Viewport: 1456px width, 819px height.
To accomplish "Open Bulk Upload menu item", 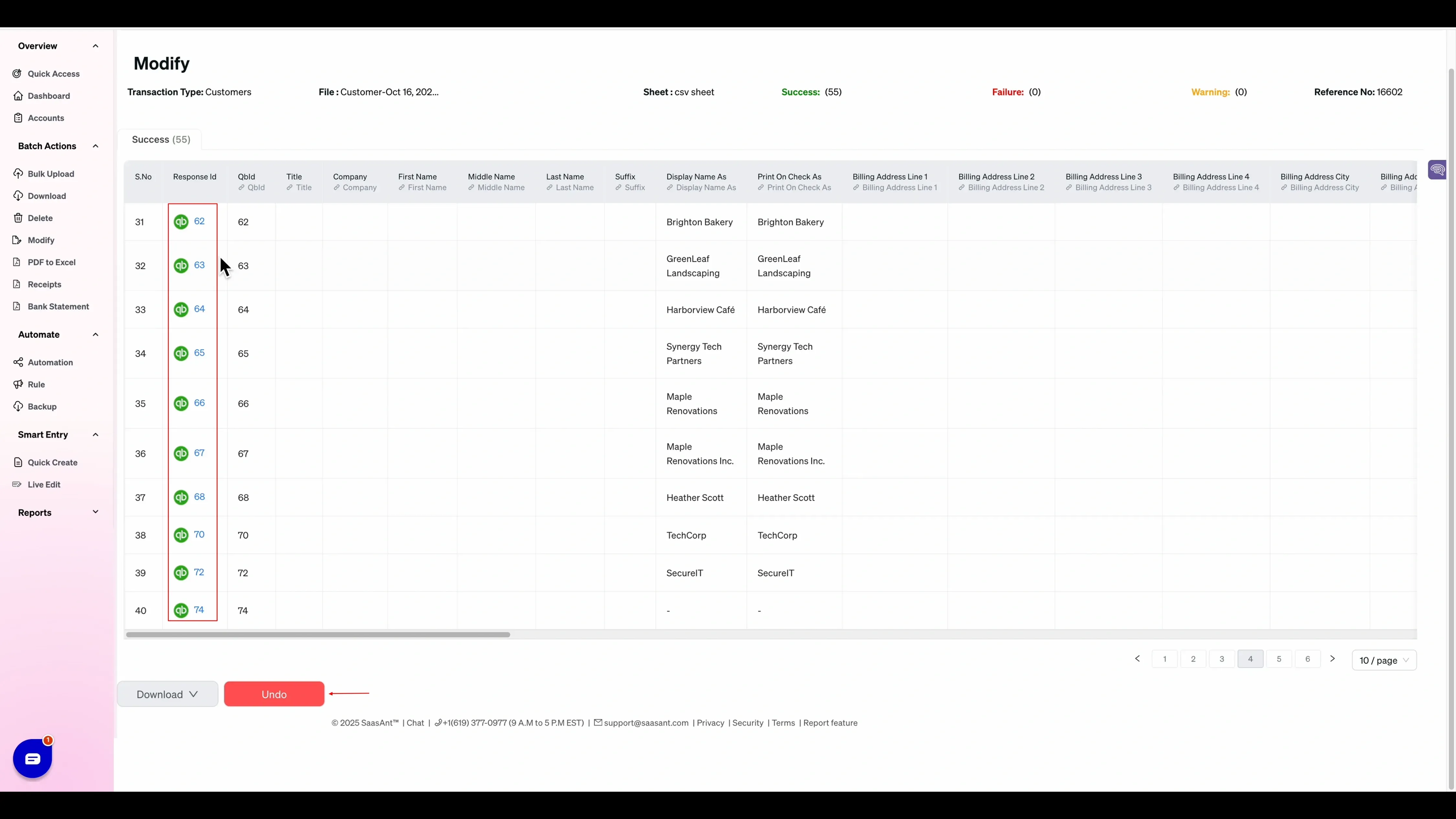I will tap(51, 174).
